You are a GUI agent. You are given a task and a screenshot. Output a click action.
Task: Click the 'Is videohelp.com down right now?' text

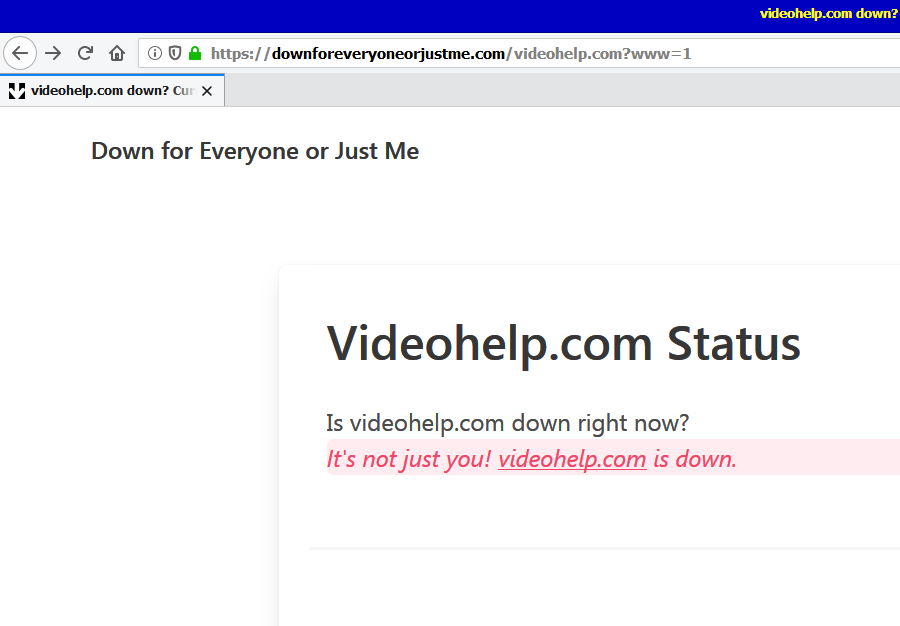coord(507,423)
